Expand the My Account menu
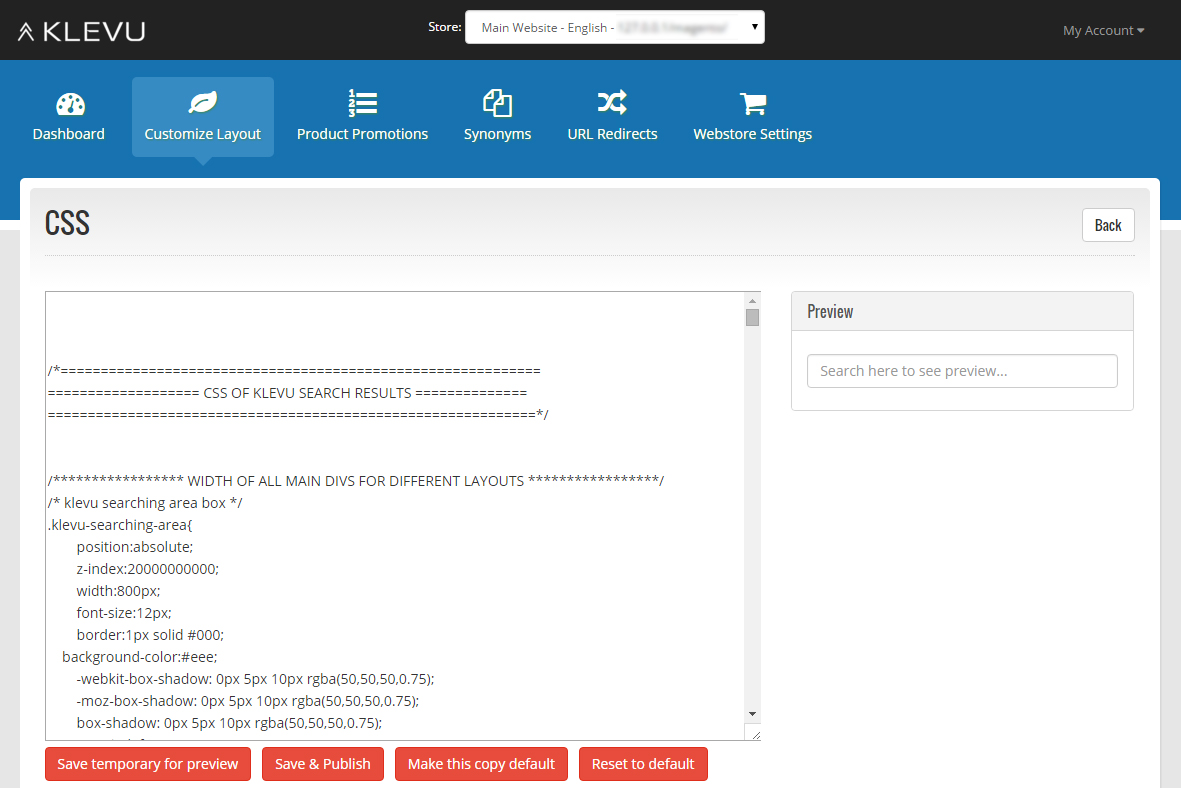This screenshot has height=788, width=1181. pos(1103,30)
